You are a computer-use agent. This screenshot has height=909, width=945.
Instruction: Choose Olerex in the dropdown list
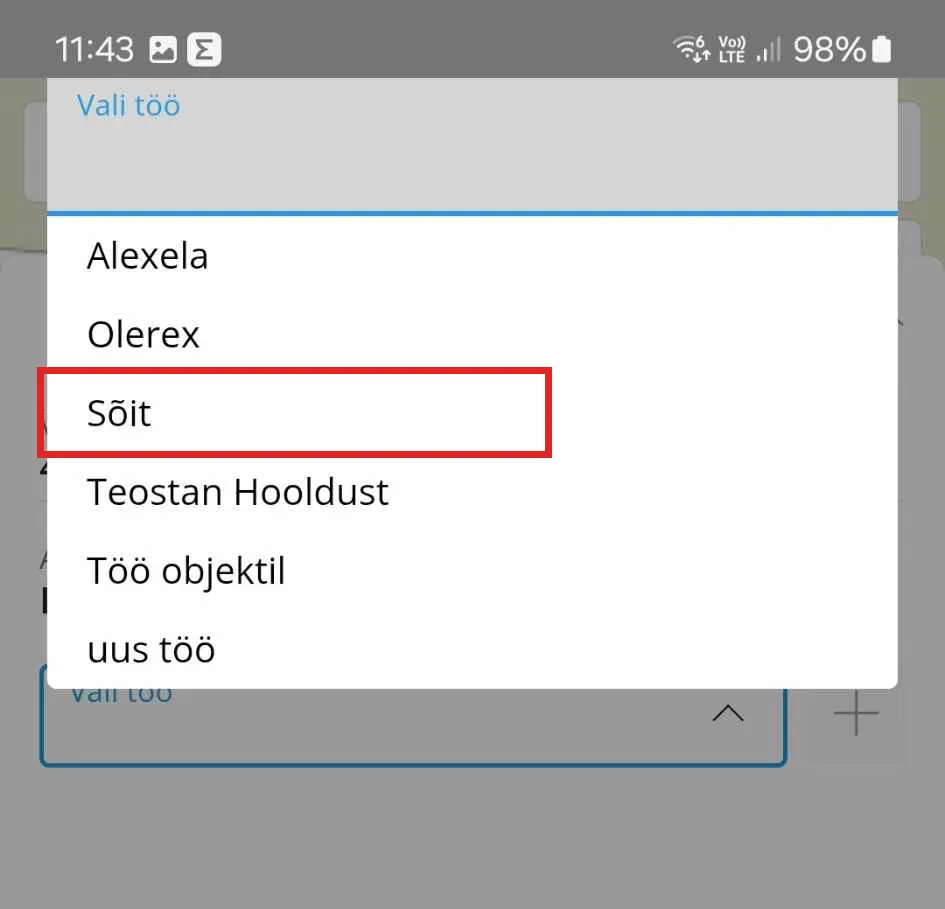[144, 334]
